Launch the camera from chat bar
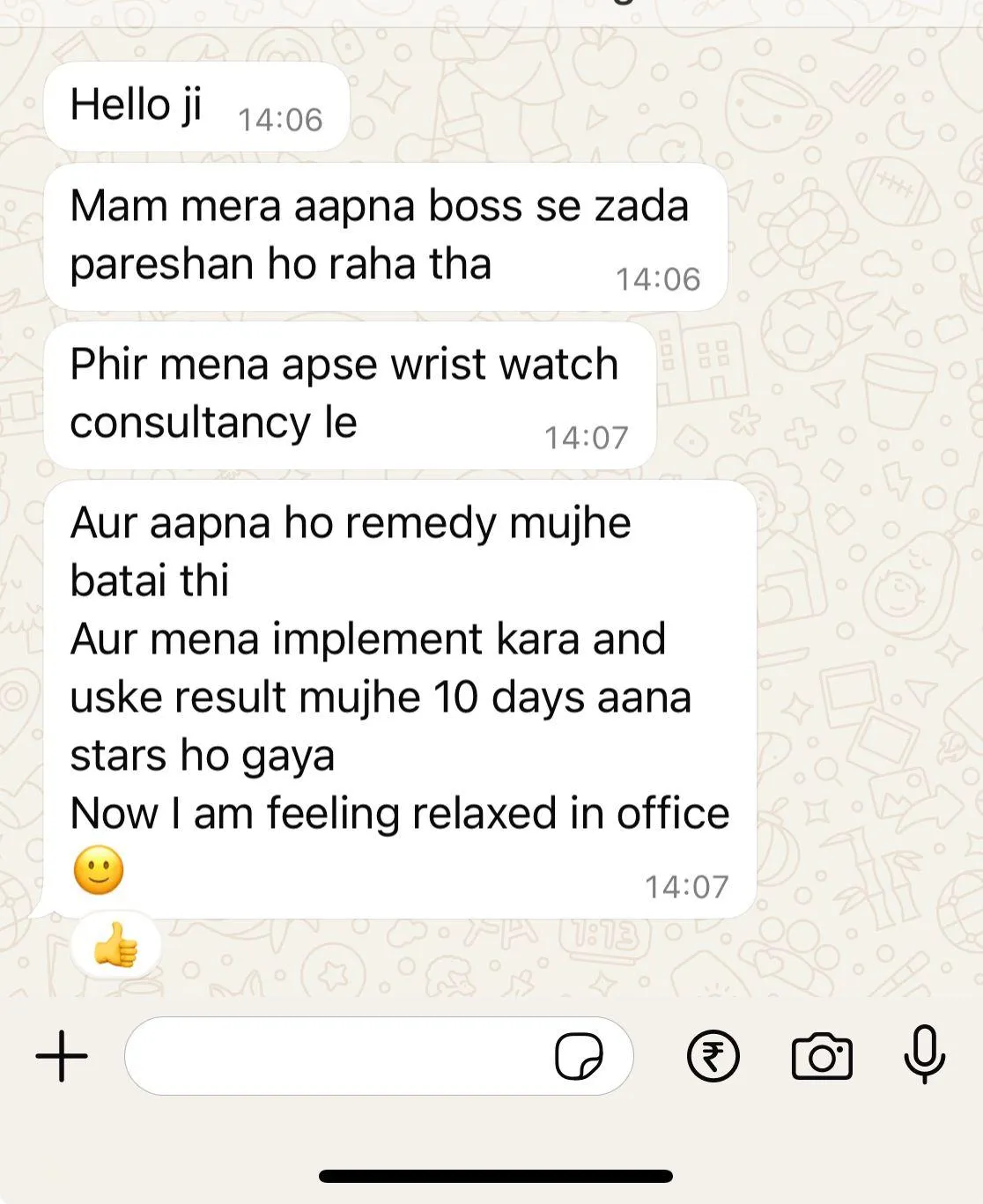983x1204 pixels. click(822, 1056)
